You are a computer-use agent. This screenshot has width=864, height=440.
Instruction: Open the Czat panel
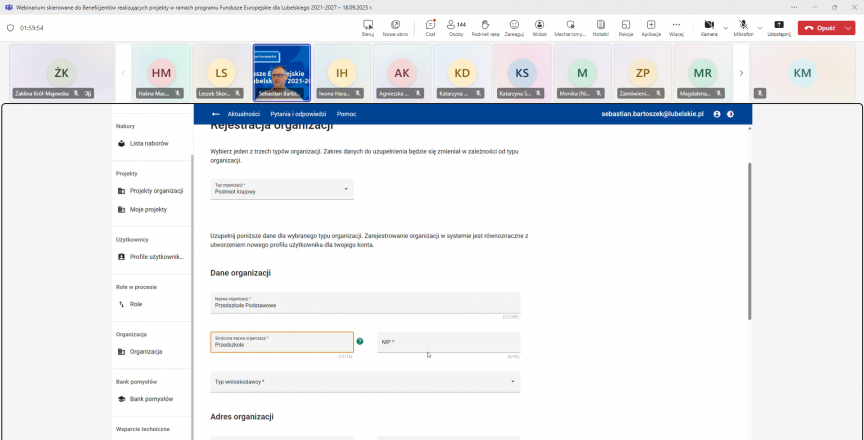tap(430, 28)
